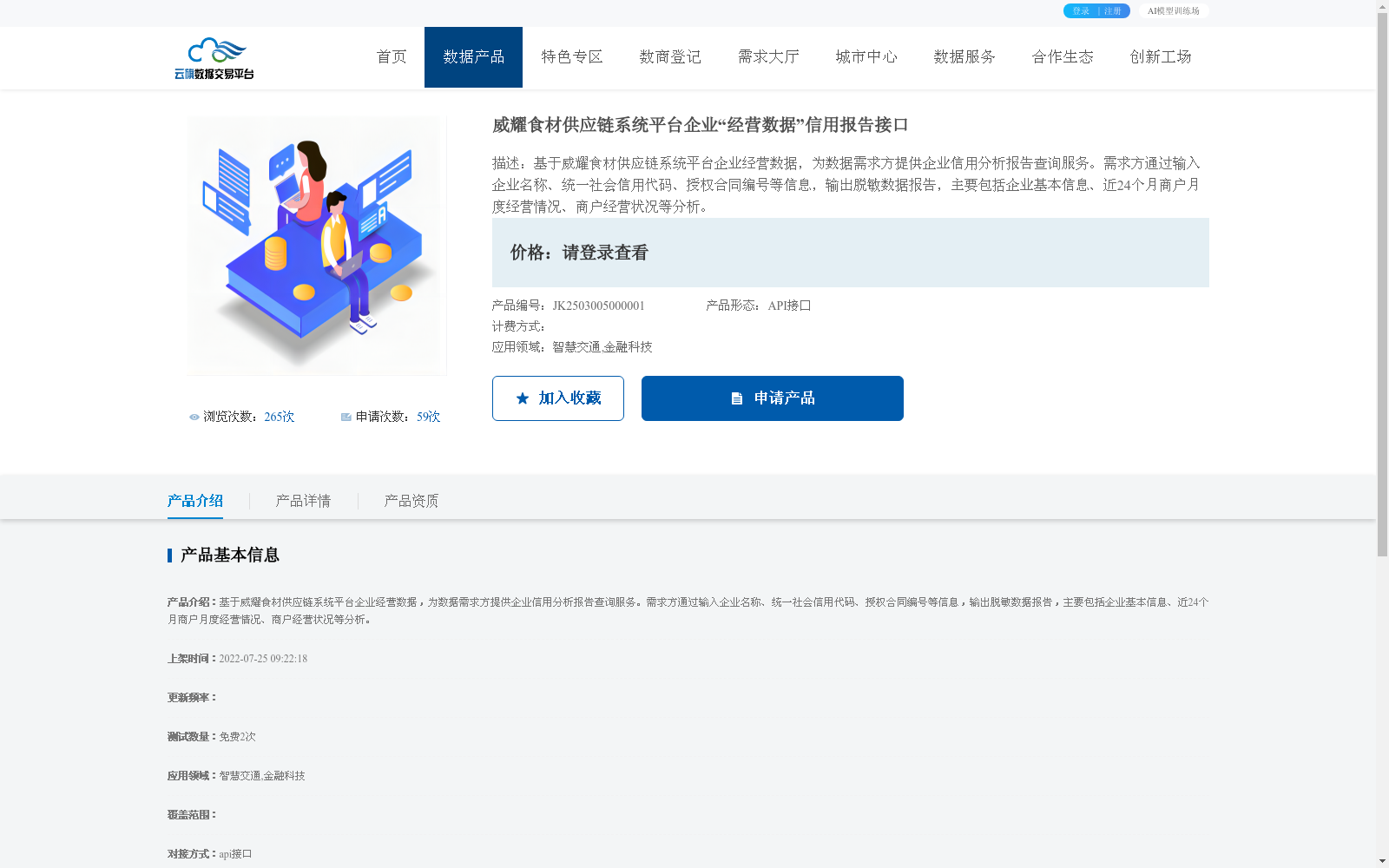This screenshot has height=868, width=1389.
Task: Click the scrollbar up arrow
Action: coord(1382,6)
